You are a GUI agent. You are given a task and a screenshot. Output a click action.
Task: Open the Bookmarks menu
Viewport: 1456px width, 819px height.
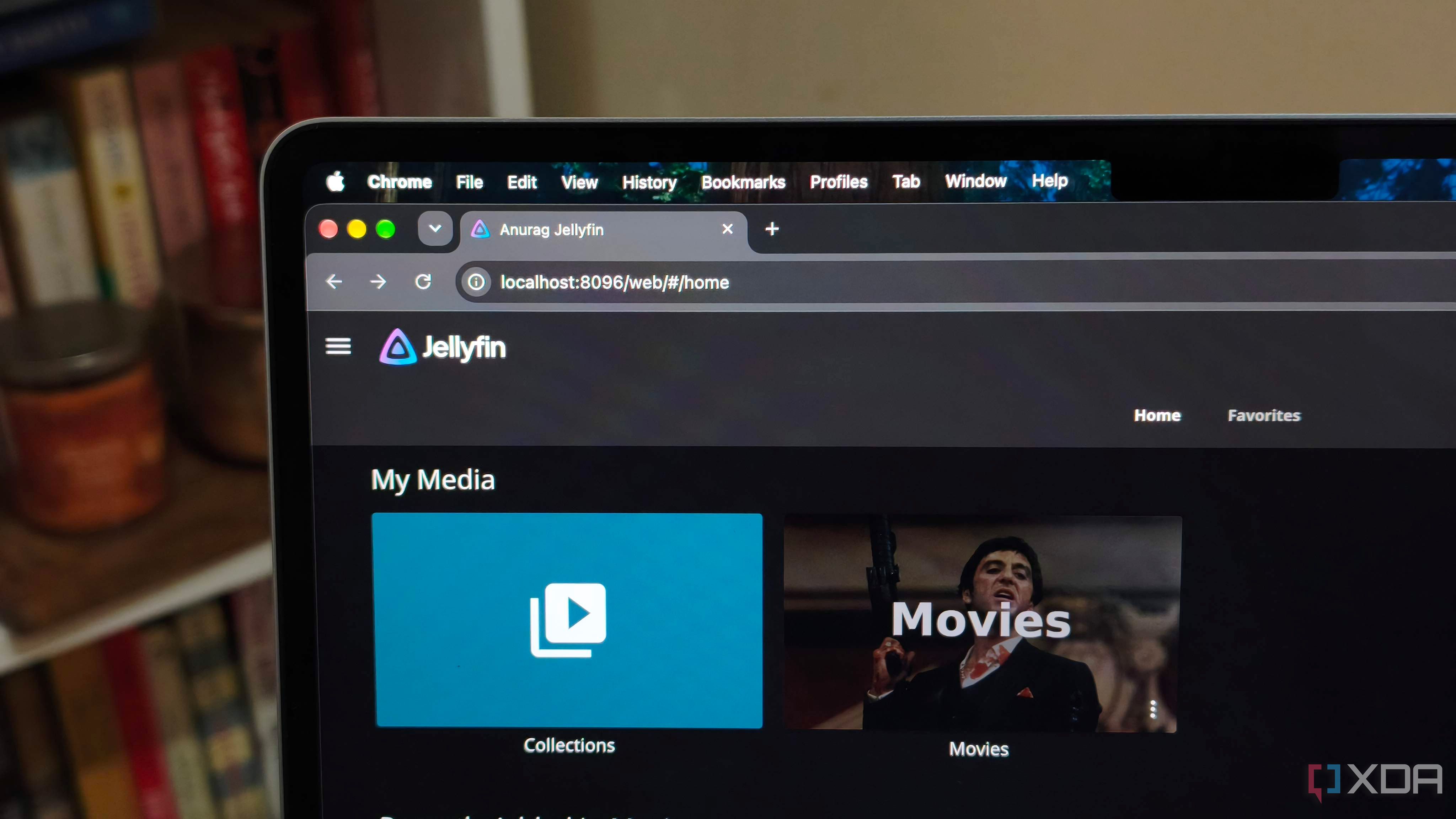tap(743, 182)
